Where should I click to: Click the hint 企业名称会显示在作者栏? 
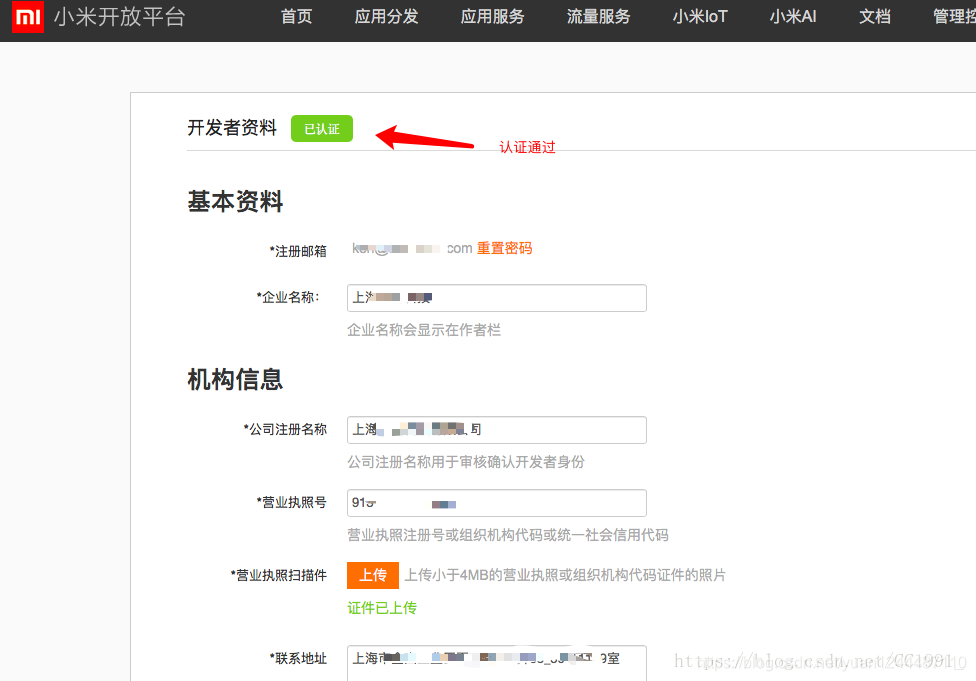point(424,330)
